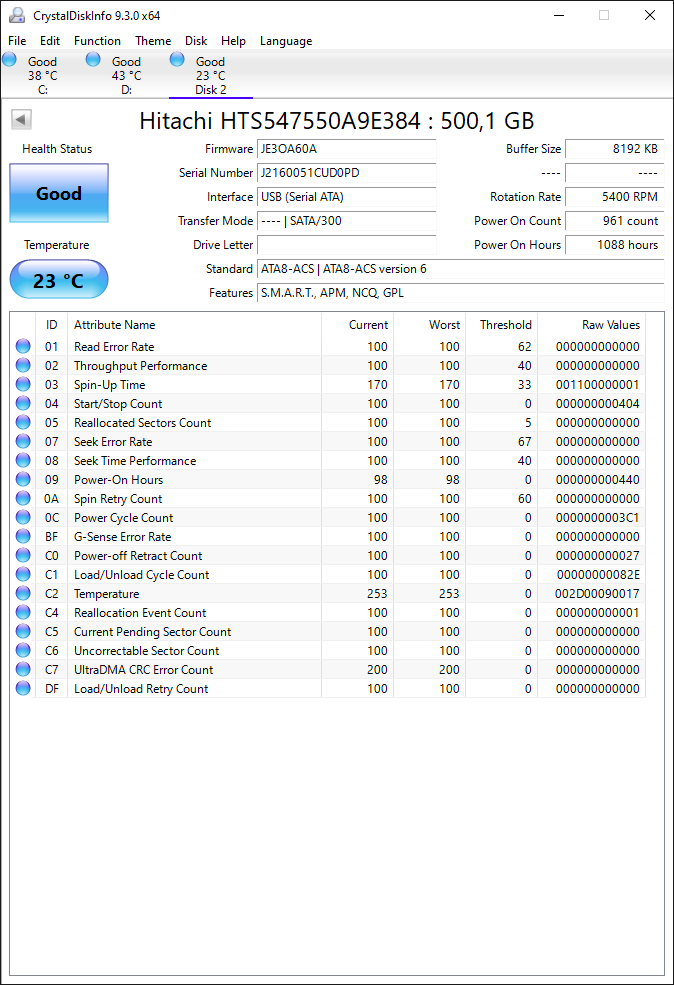Click blue status orb for Disk 2
Image resolution: width=674 pixels, height=985 pixels.
pos(177,60)
